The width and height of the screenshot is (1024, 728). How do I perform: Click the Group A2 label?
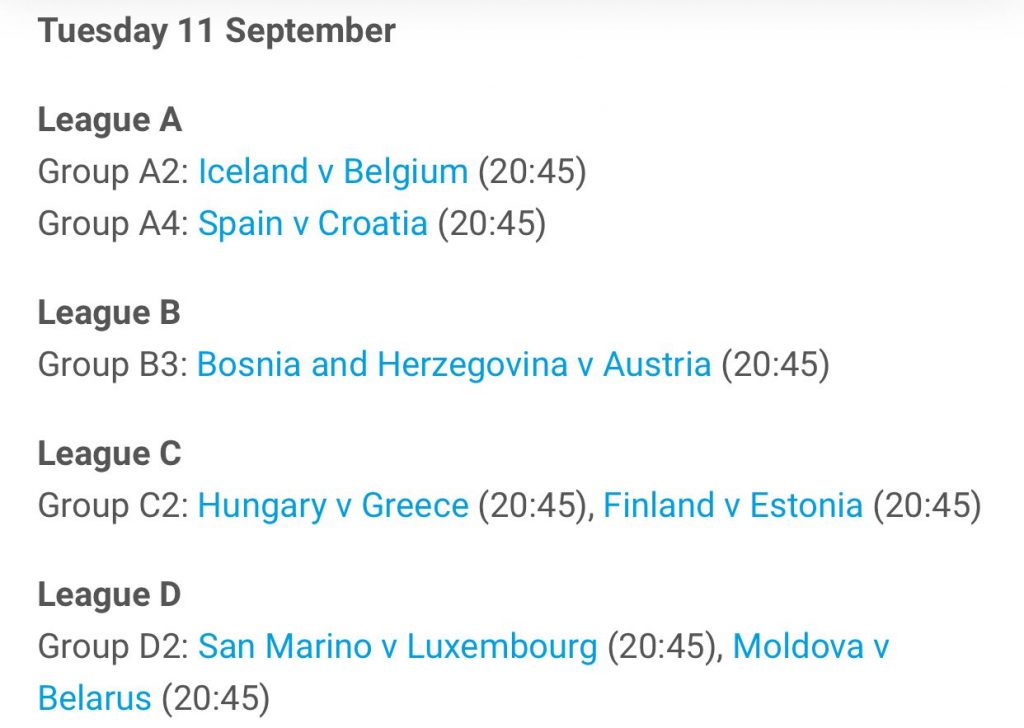(x=114, y=172)
